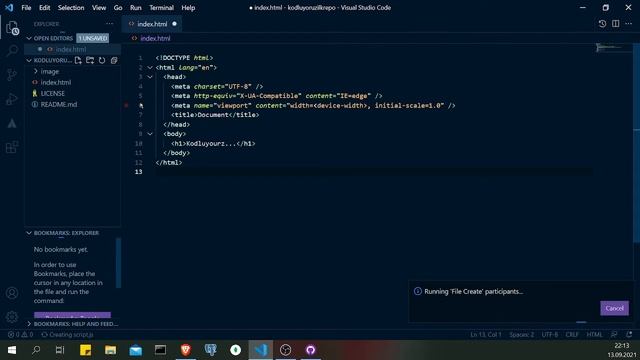
Task: Click the New File icon in explorer
Action: [78, 60]
